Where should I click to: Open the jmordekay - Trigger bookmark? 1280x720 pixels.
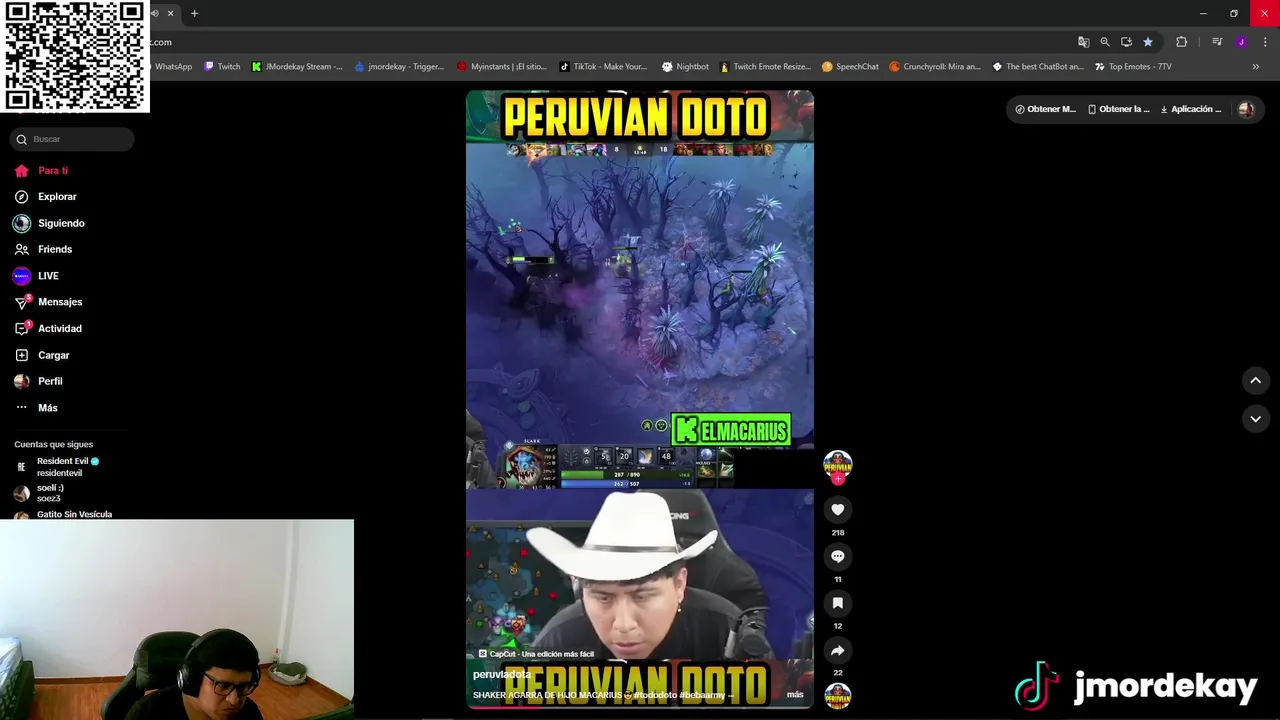pyautogui.click(x=399, y=67)
